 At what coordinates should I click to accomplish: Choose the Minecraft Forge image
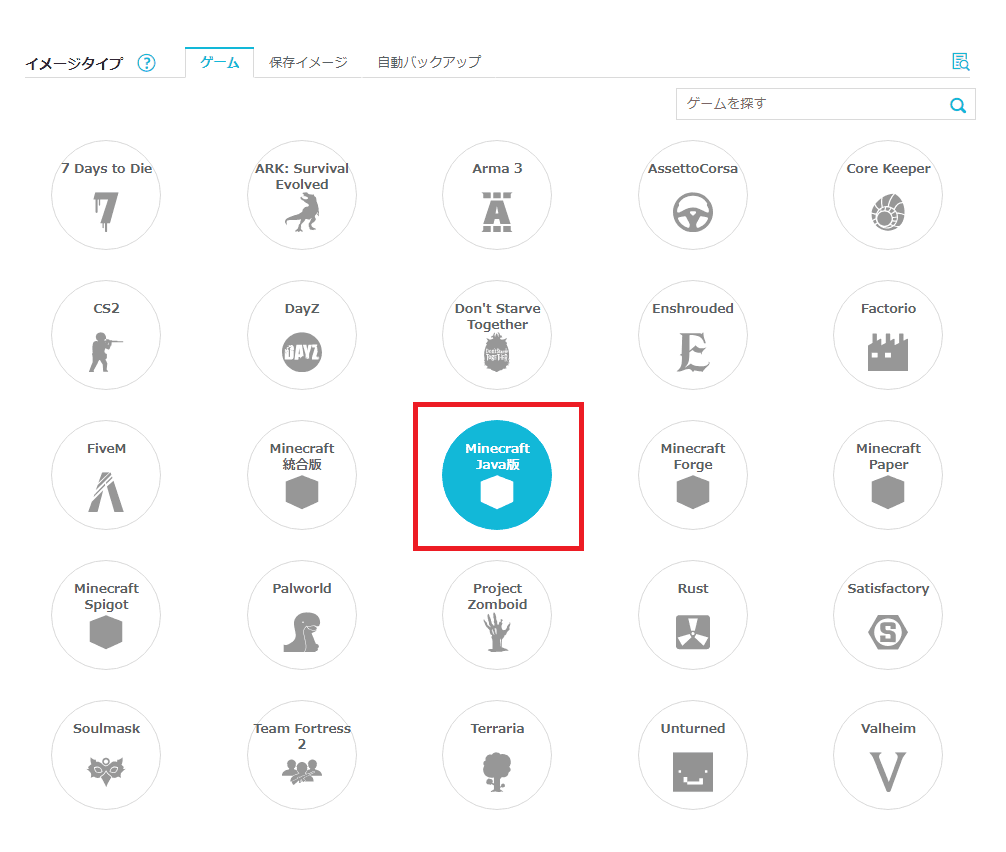click(693, 475)
